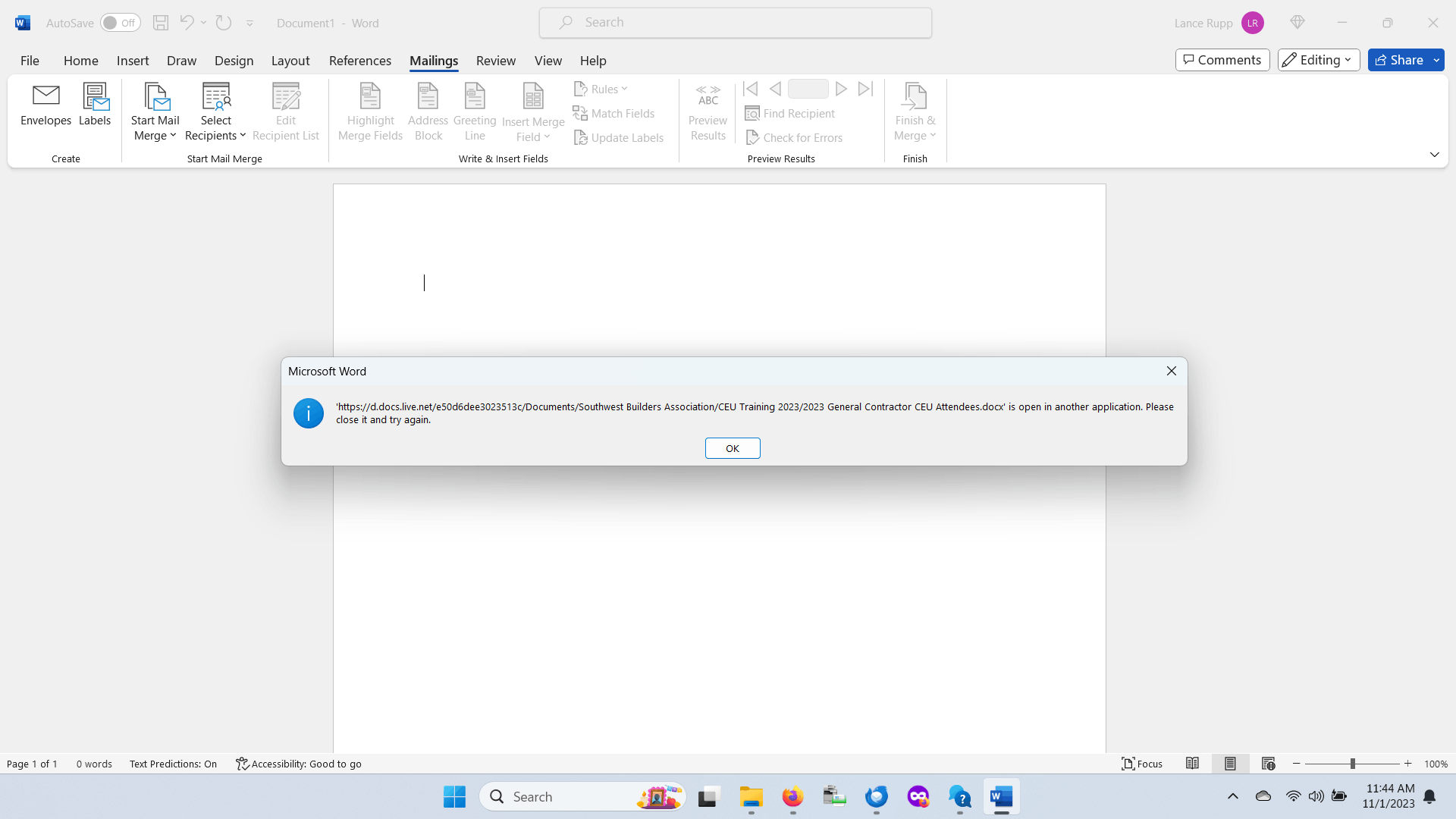Open File Explorer from the taskbar
1456x819 pixels.
pyautogui.click(x=751, y=797)
